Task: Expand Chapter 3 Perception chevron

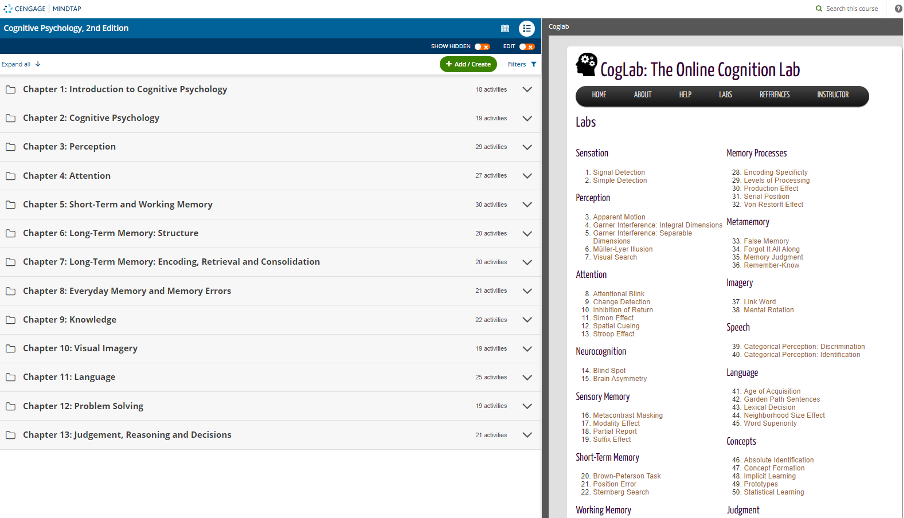Action: click(x=527, y=147)
